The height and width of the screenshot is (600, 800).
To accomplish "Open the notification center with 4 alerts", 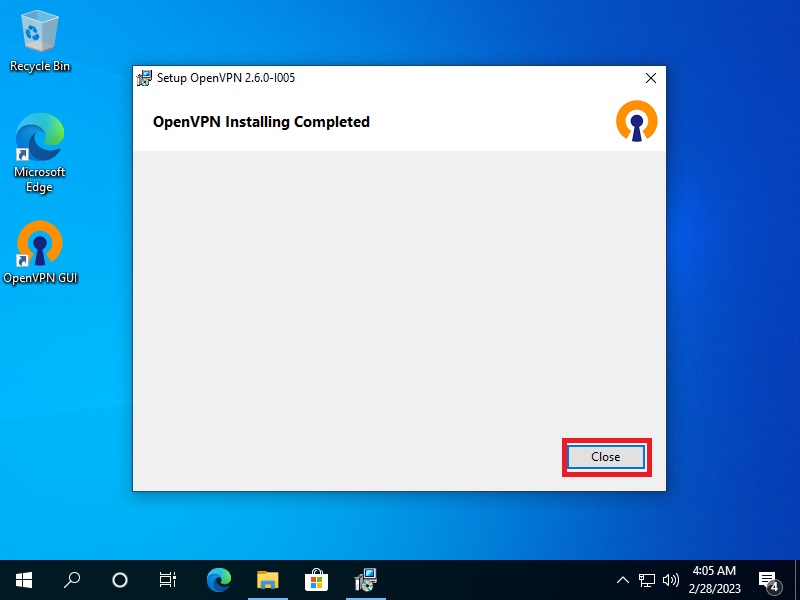I will click(769, 579).
